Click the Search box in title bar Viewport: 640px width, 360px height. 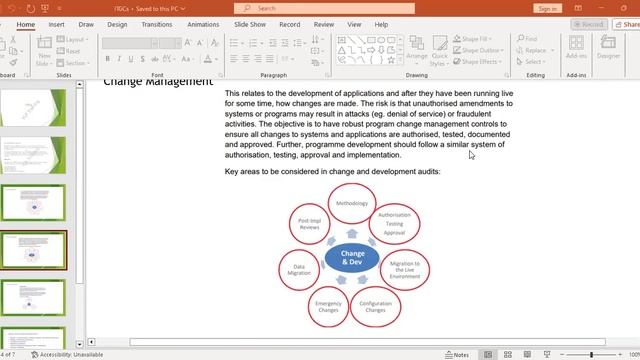pyautogui.click(x=324, y=8)
